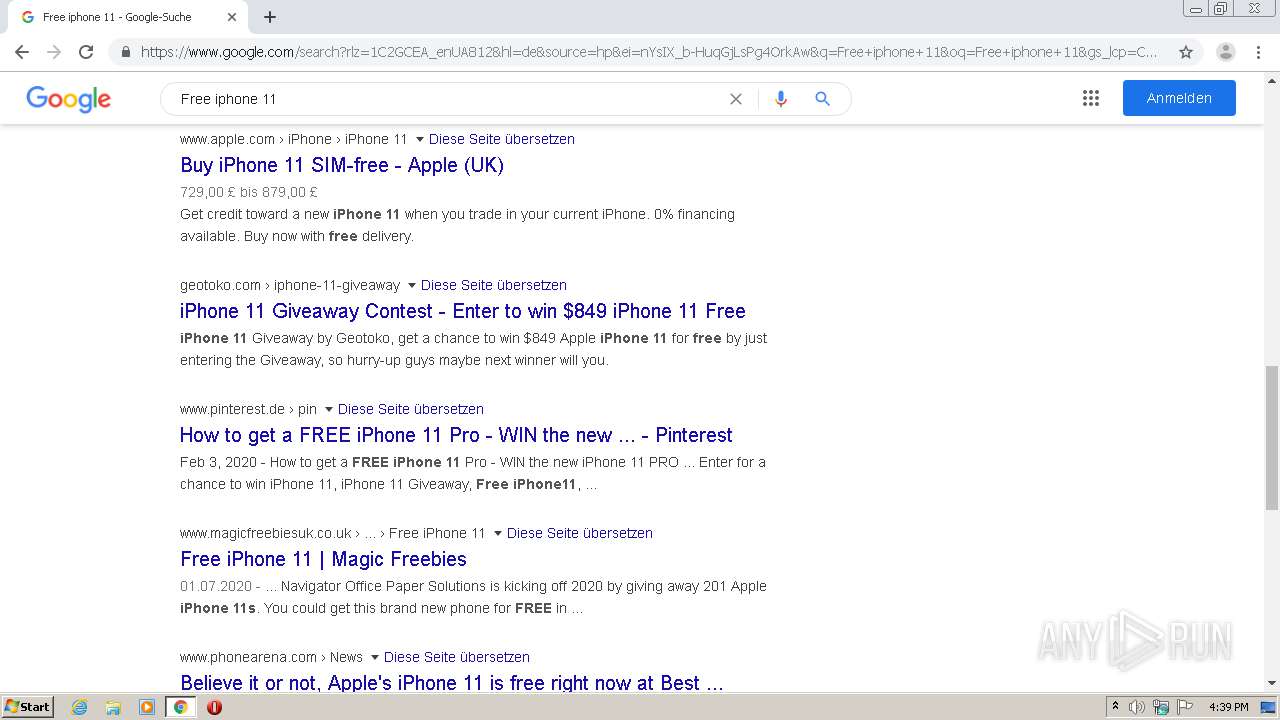Viewport: 1280px width, 720px height.
Task: Translate the geotoko.com result page
Action: (x=494, y=285)
